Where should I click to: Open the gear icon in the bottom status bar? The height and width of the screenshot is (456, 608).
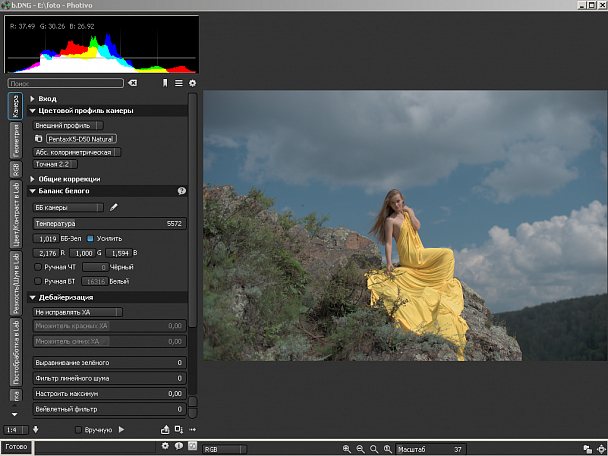[x=165, y=446]
